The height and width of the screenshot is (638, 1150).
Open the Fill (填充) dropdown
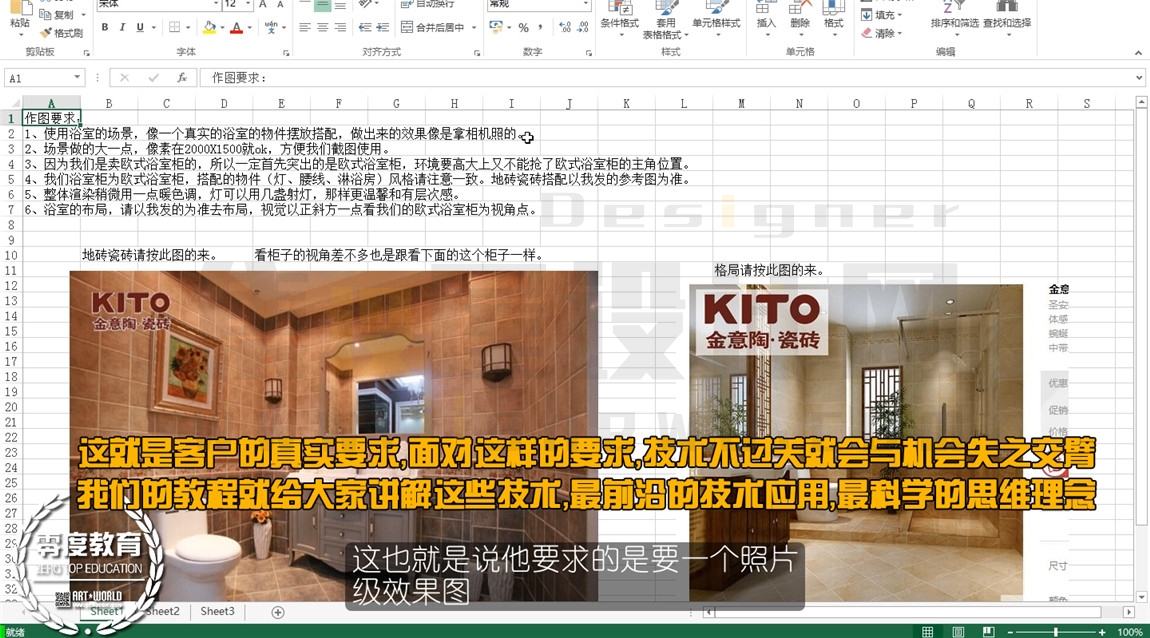tap(881, 15)
